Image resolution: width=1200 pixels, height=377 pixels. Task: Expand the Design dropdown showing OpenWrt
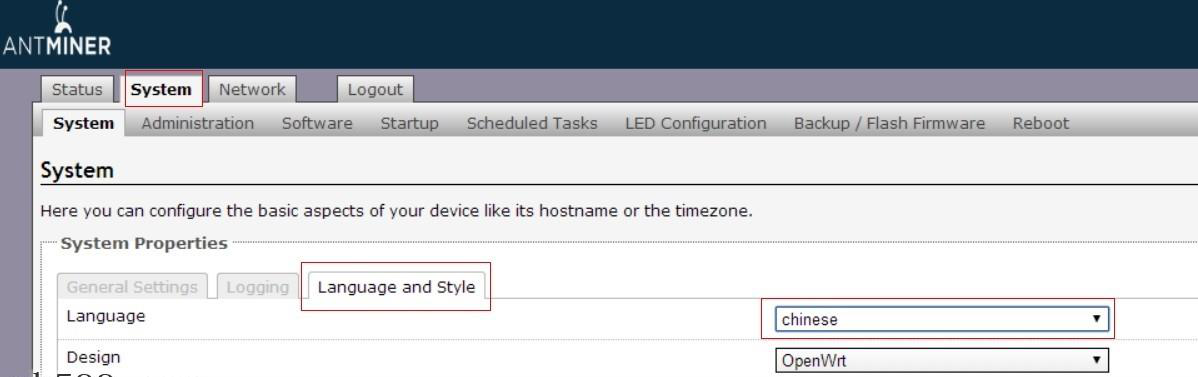(x=943, y=359)
